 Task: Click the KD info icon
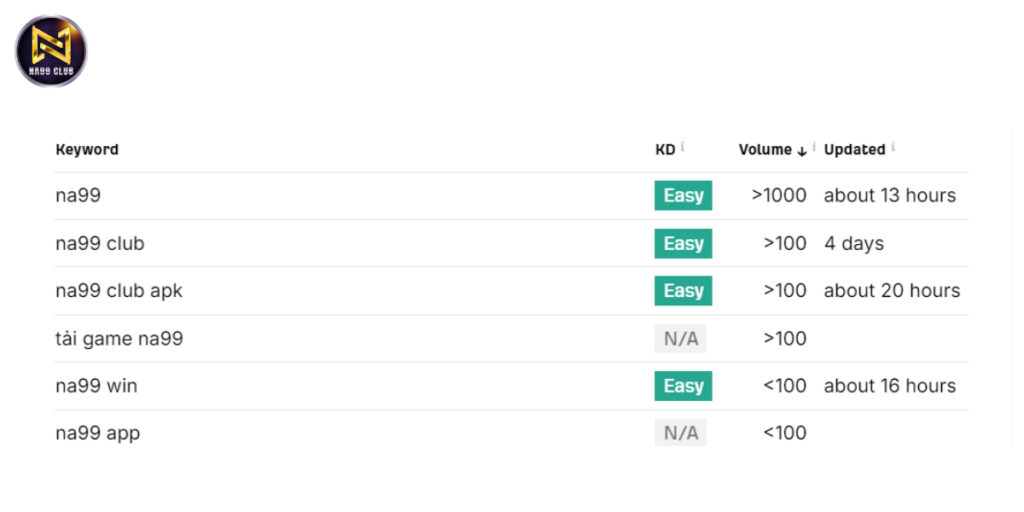pyautogui.click(x=683, y=147)
